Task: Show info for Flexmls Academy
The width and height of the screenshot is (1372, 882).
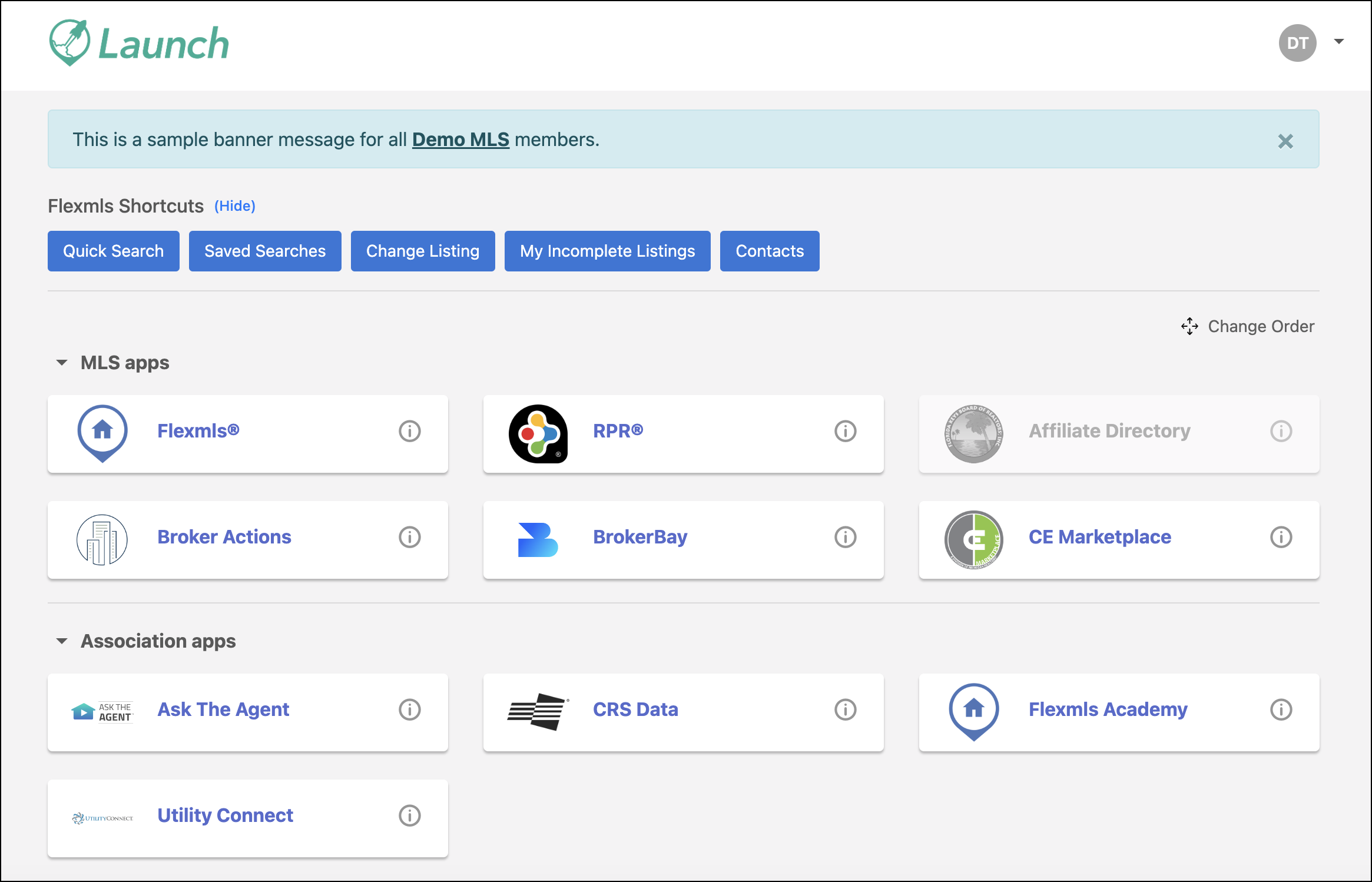Action: (x=1281, y=709)
